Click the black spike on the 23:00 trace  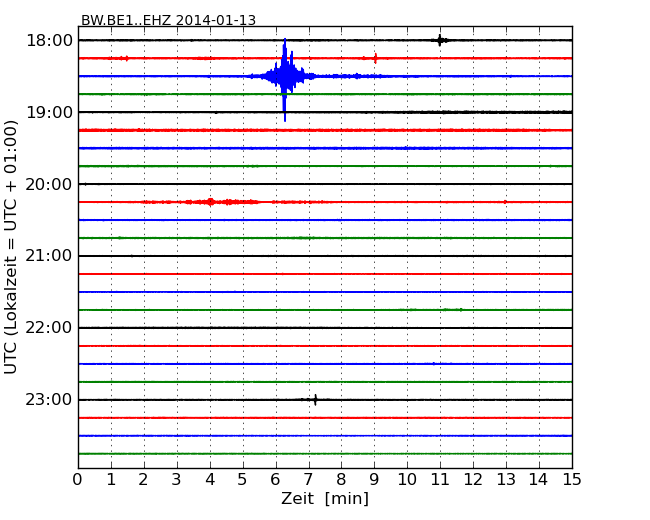(x=315, y=399)
